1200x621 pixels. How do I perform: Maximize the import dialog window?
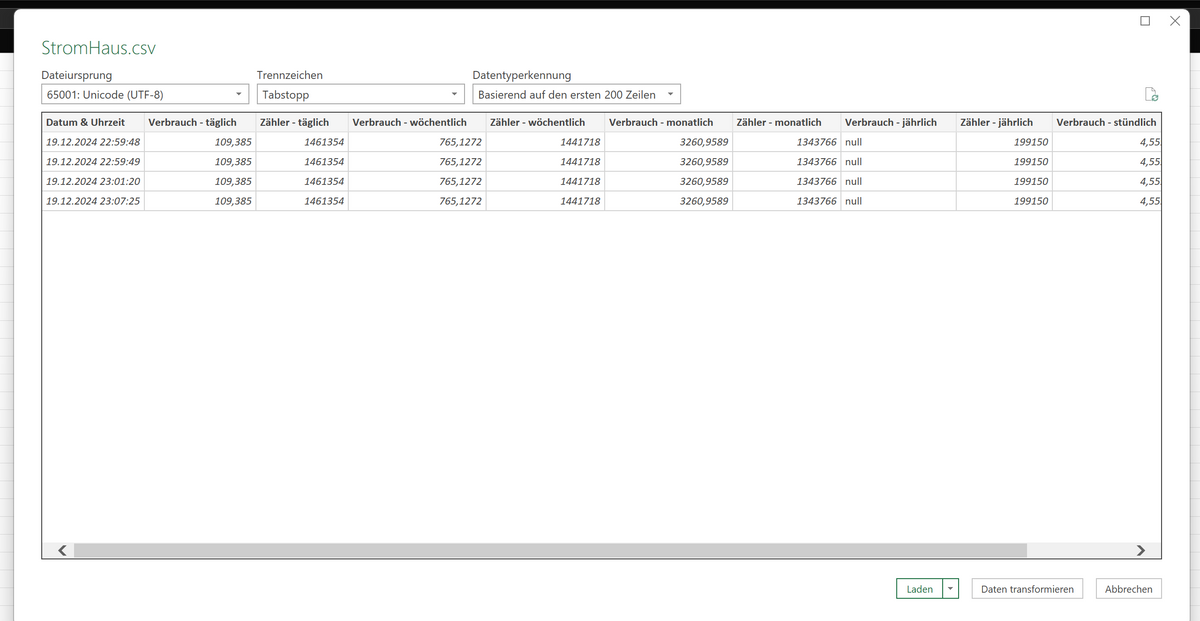pos(1145,21)
